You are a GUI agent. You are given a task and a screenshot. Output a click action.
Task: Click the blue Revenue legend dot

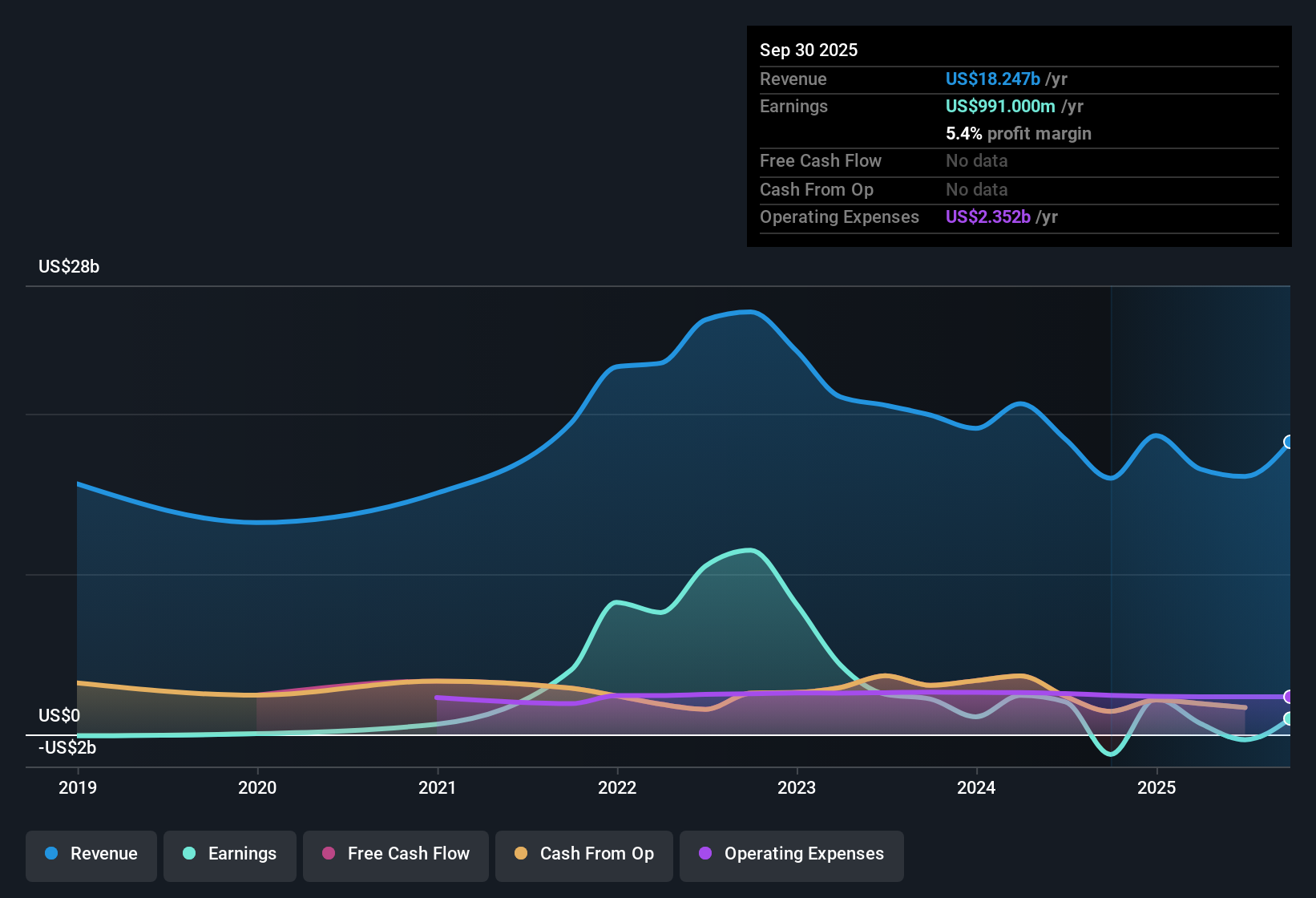click(51, 854)
